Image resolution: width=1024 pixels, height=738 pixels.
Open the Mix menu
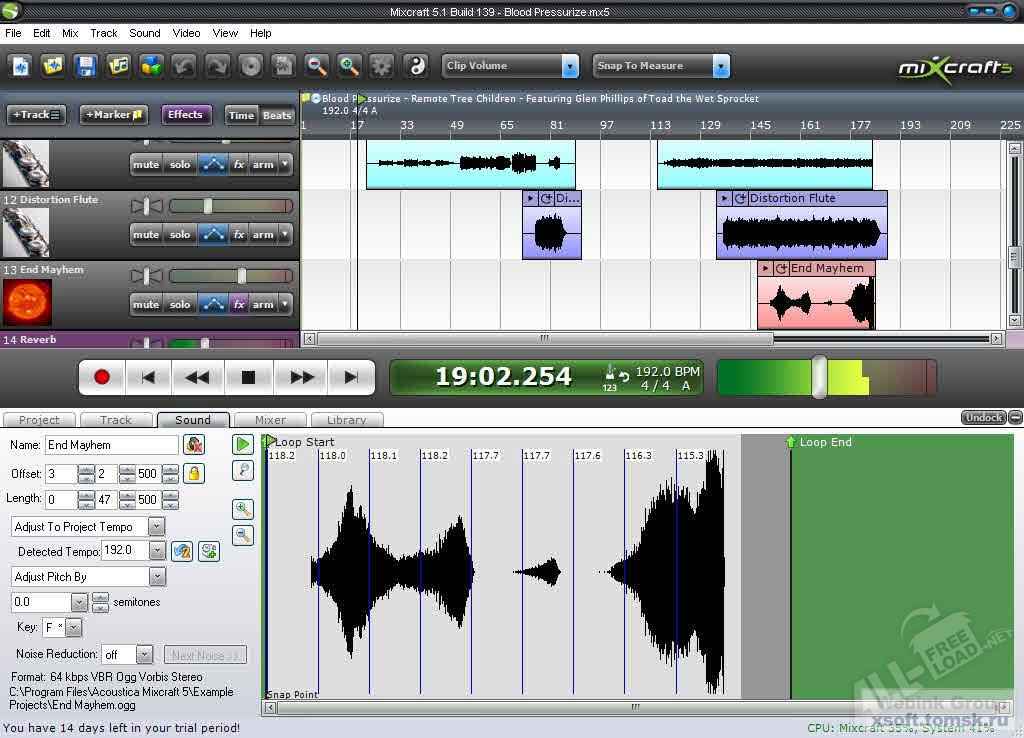(70, 33)
